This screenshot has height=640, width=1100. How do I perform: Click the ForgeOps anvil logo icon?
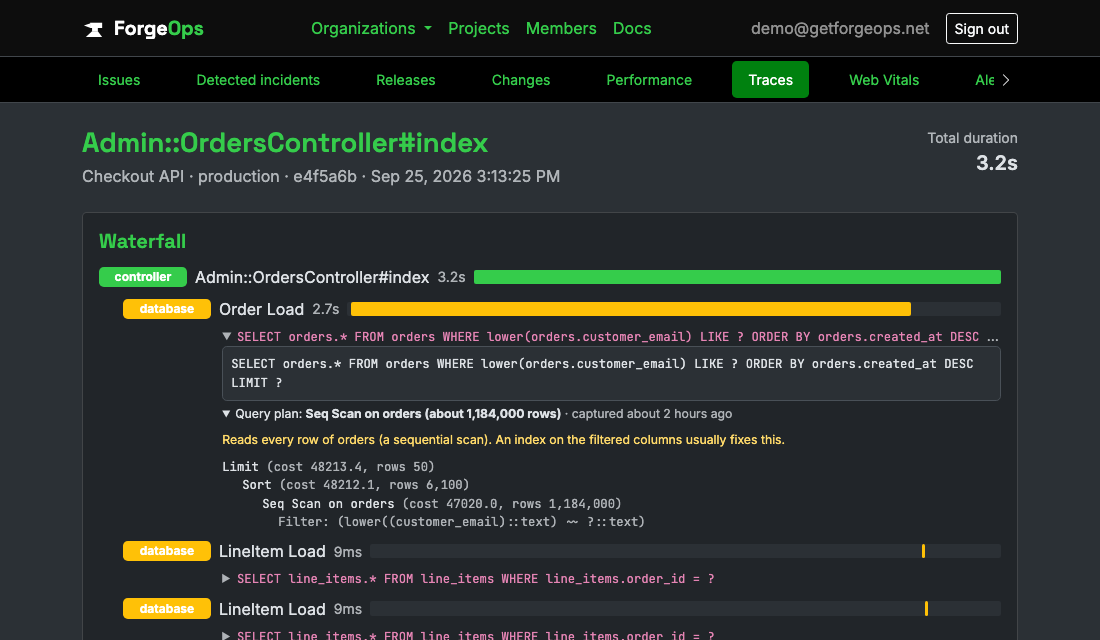coord(93,29)
